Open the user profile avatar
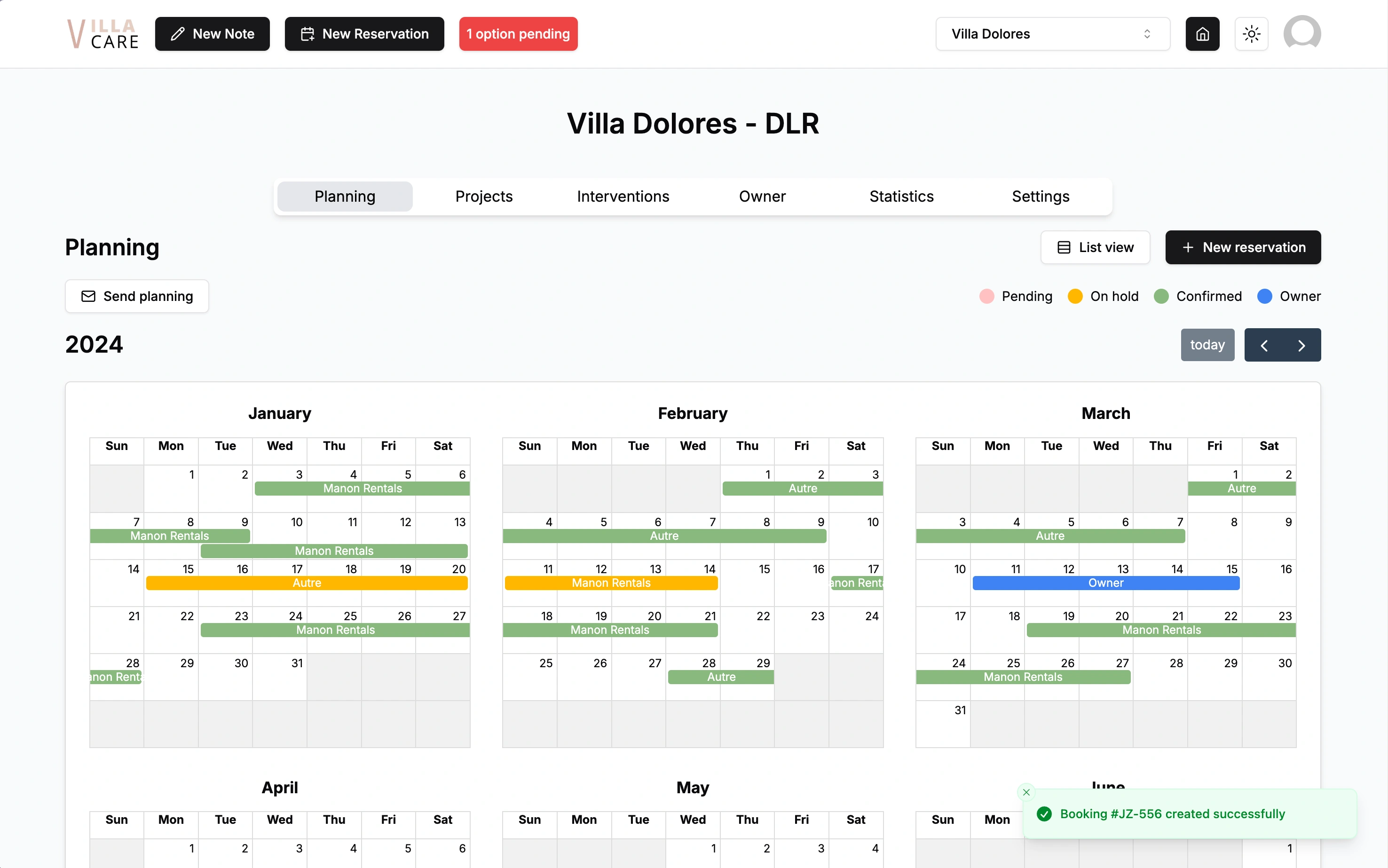 pyautogui.click(x=1302, y=33)
